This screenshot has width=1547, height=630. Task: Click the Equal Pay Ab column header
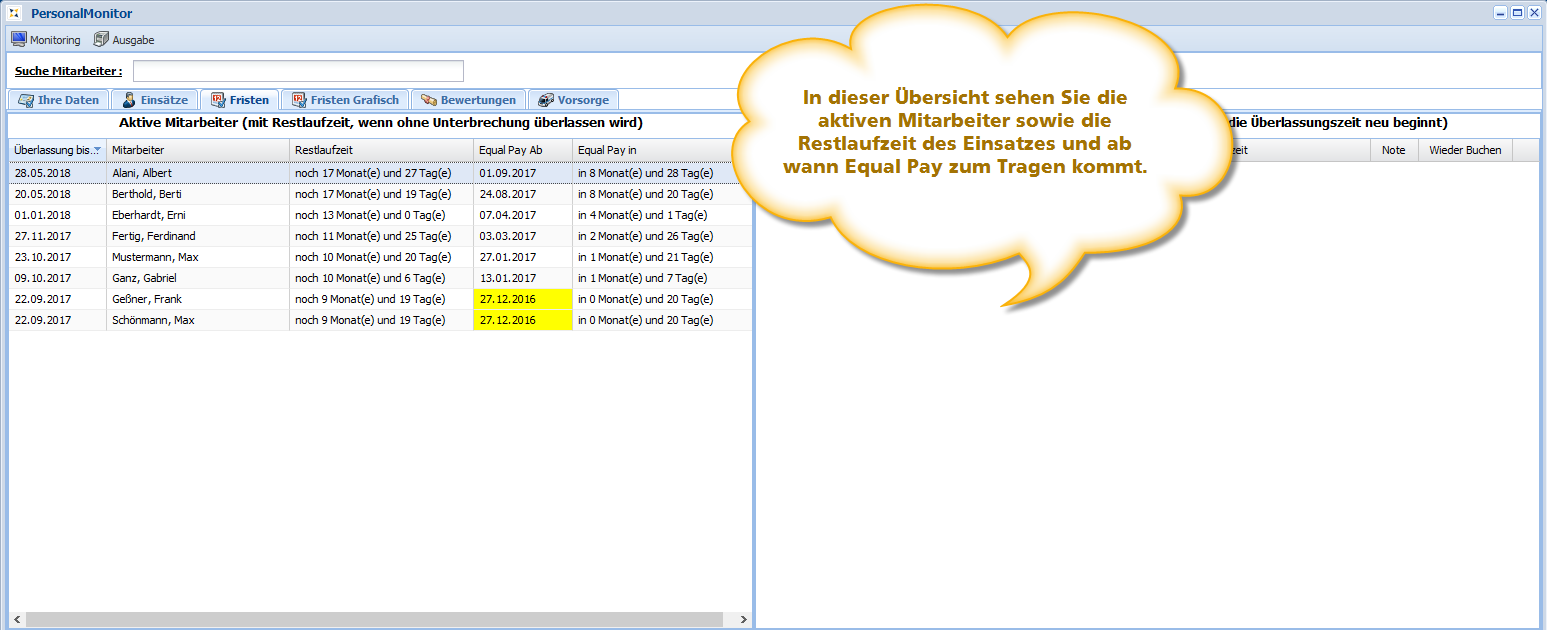tap(522, 150)
